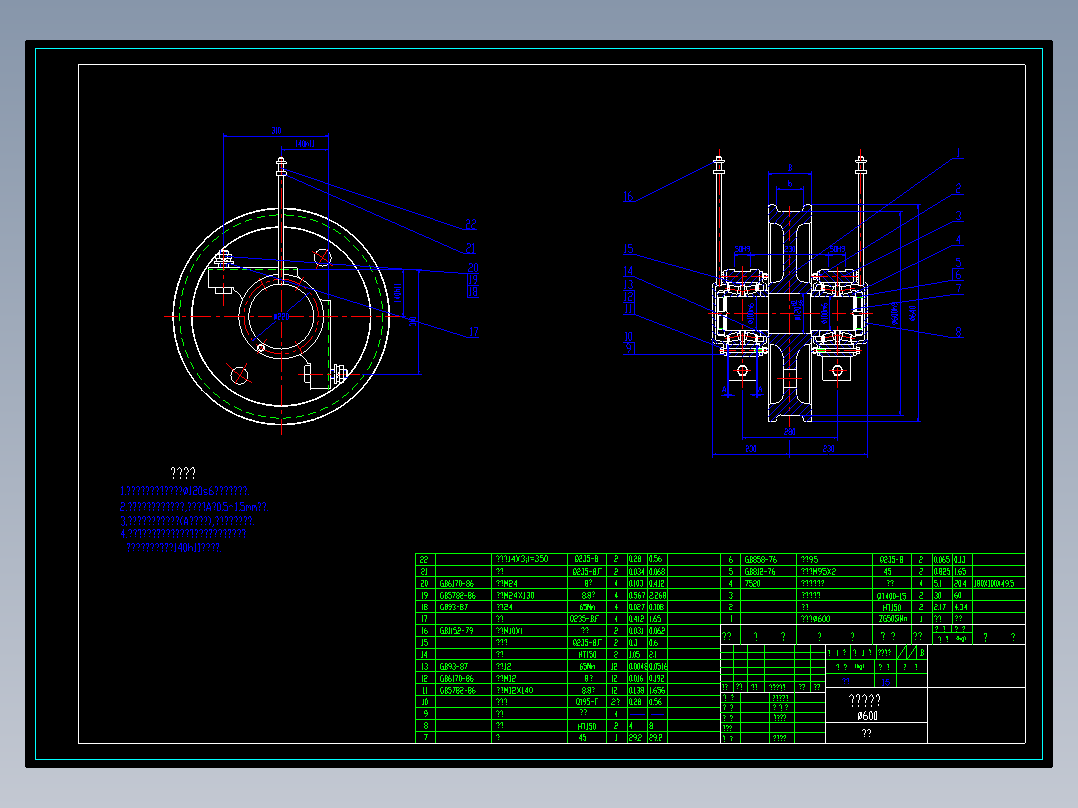Click weight '20.4' in parts row 4
The image size is (1078, 808).
960,583
